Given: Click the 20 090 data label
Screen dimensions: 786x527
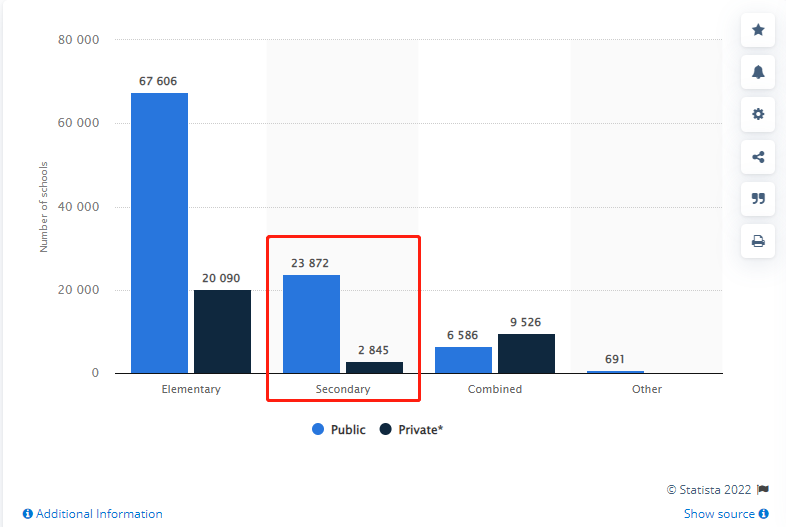Looking at the screenshot, I should coord(221,278).
